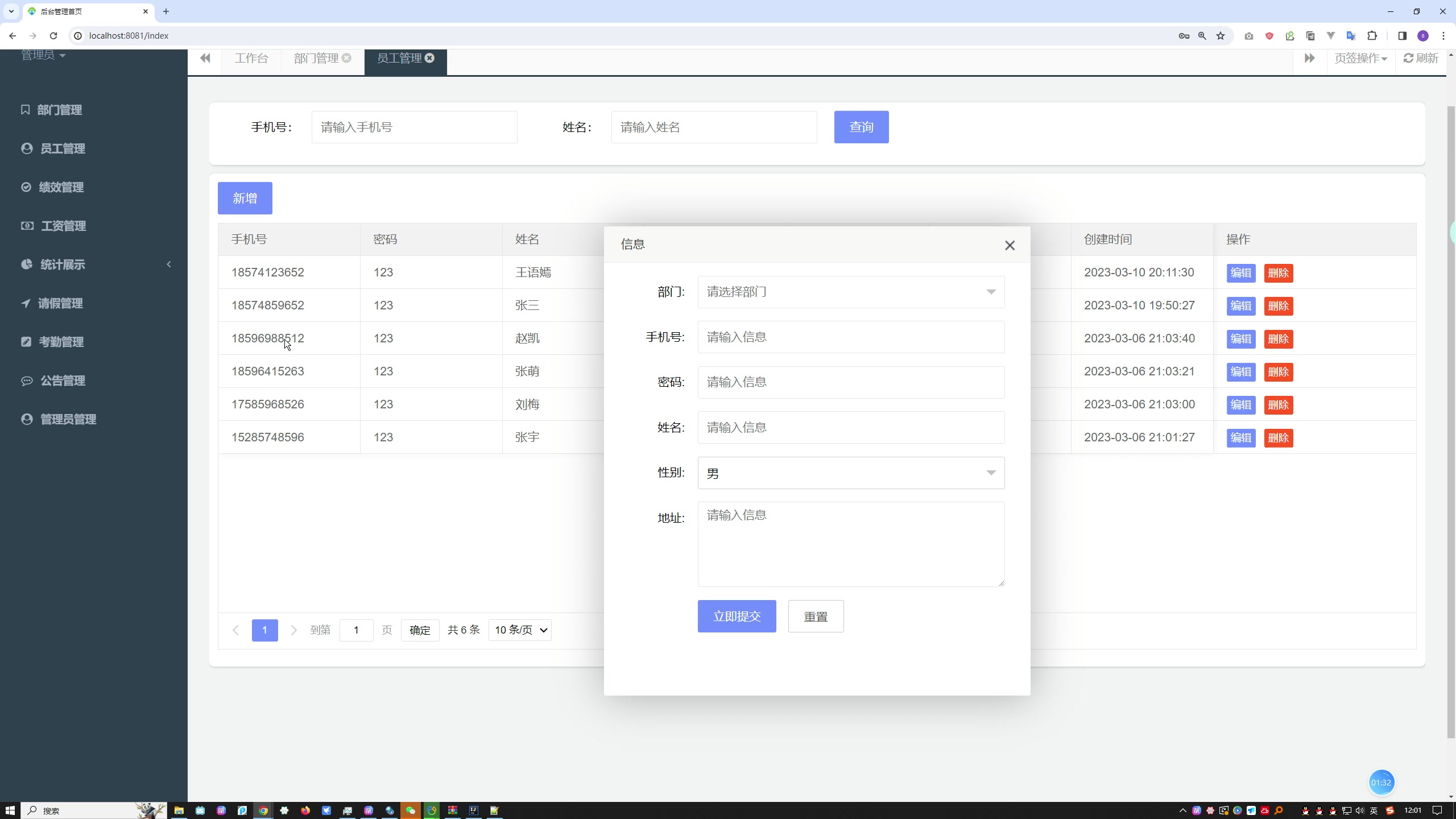The image size is (1456, 819).
Task: Click the 新增 button
Action: [245, 198]
